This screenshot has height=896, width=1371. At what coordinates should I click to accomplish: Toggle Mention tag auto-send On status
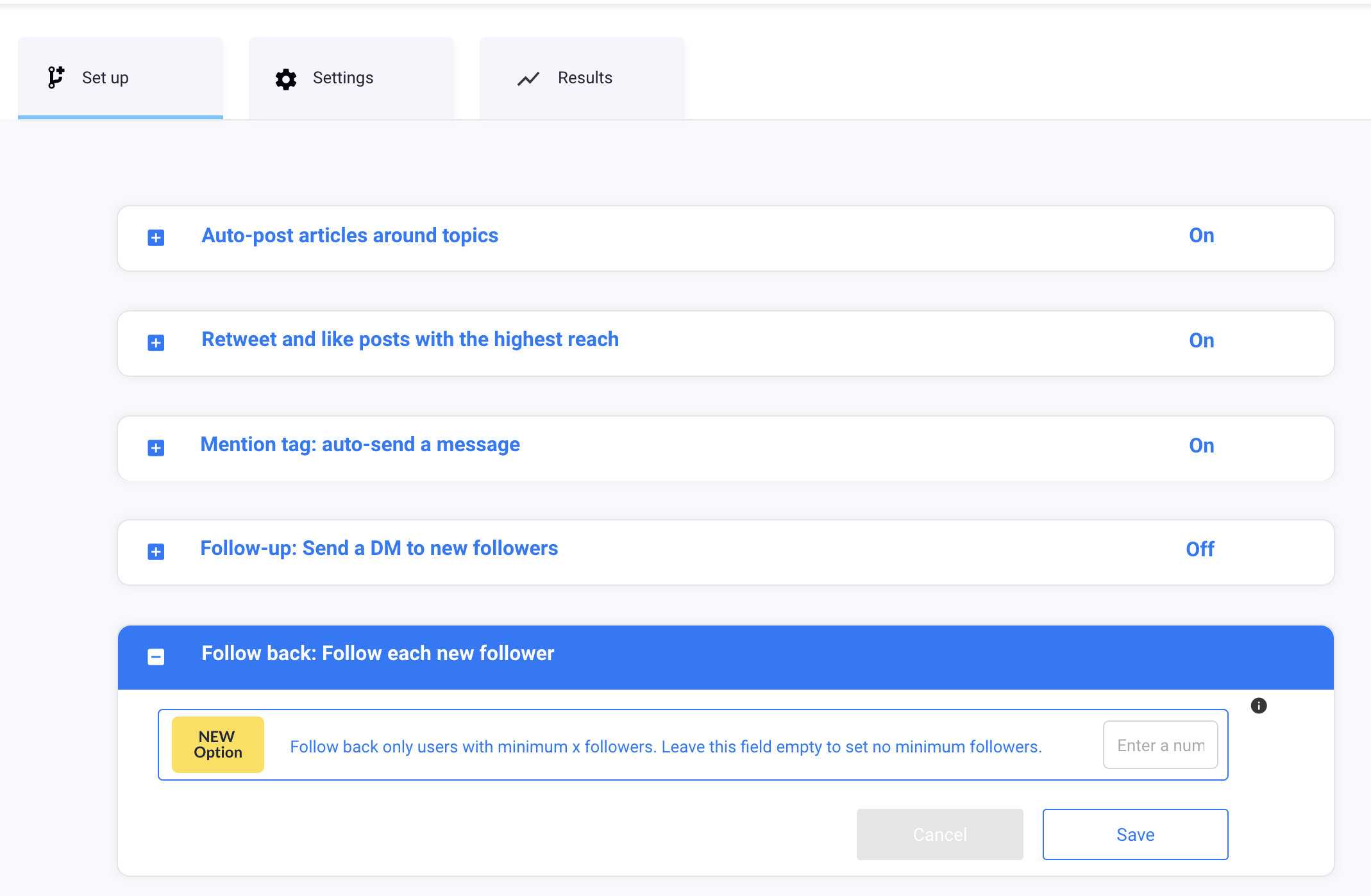[1201, 445]
